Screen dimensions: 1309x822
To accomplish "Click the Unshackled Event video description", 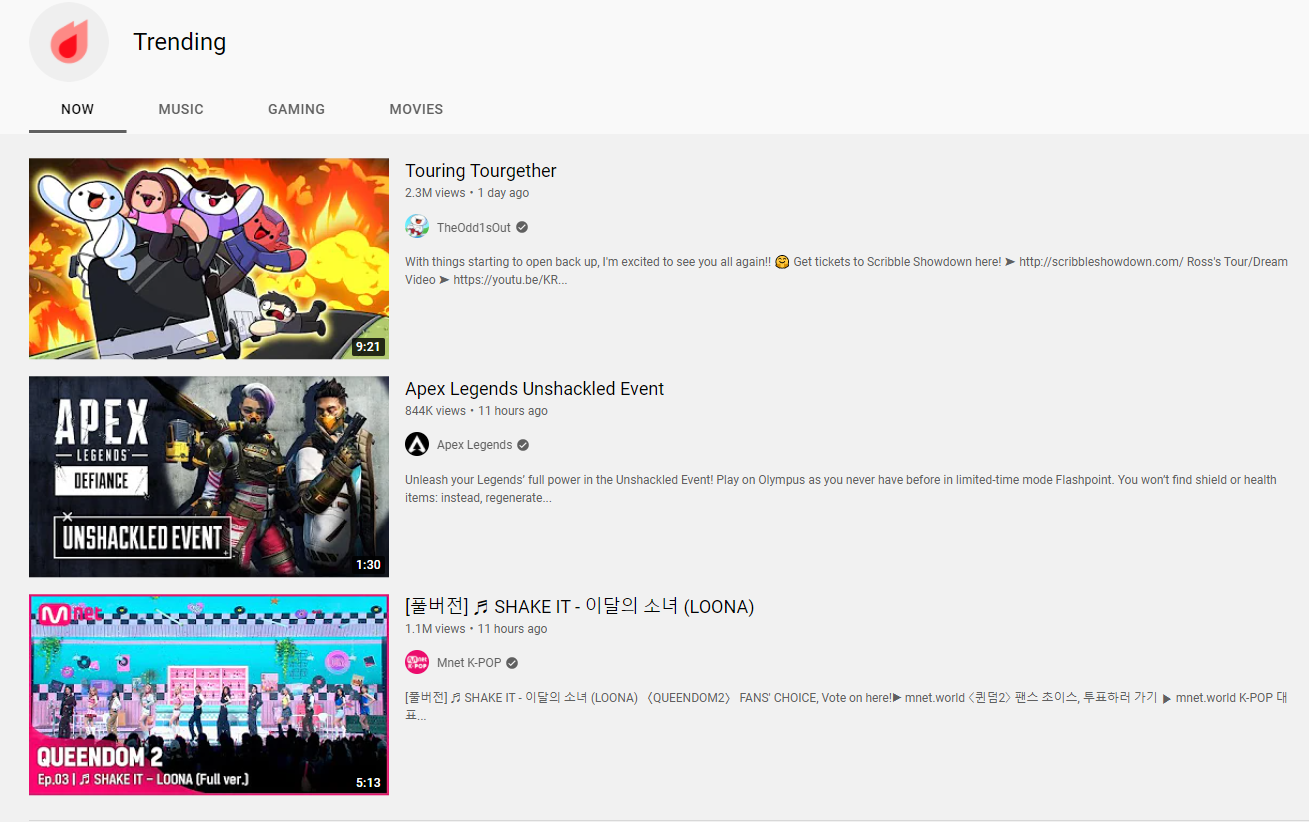I will [841, 489].
